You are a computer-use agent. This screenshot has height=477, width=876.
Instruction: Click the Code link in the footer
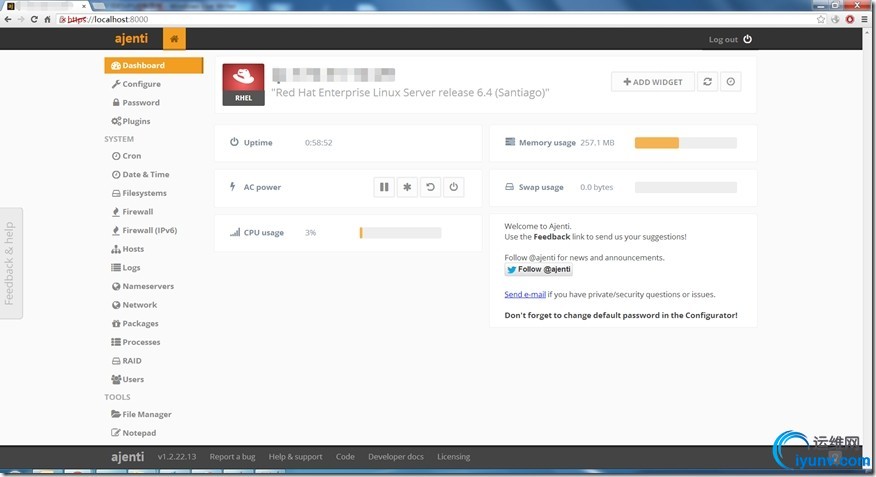[345, 456]
